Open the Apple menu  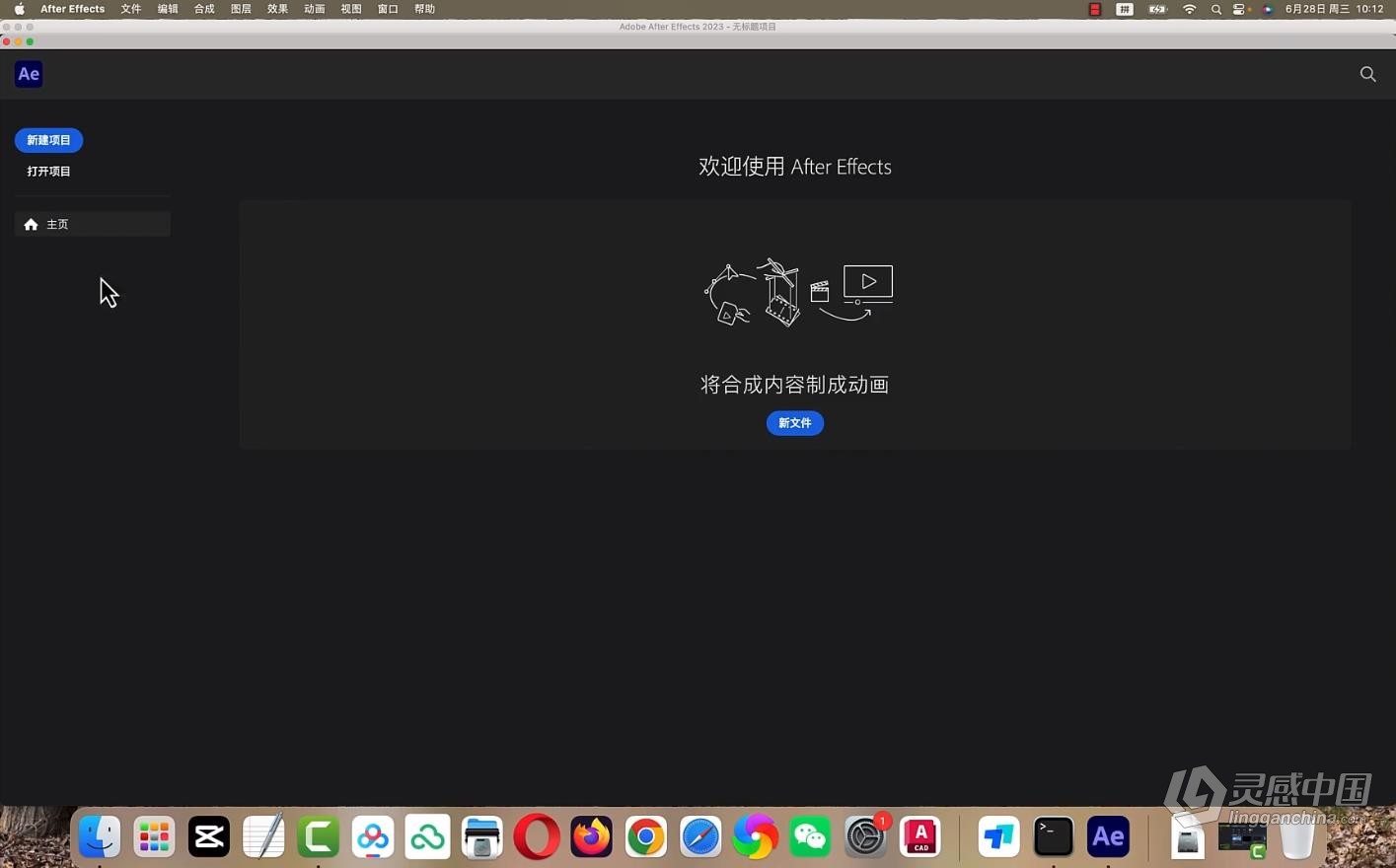[x=19, y=9]
